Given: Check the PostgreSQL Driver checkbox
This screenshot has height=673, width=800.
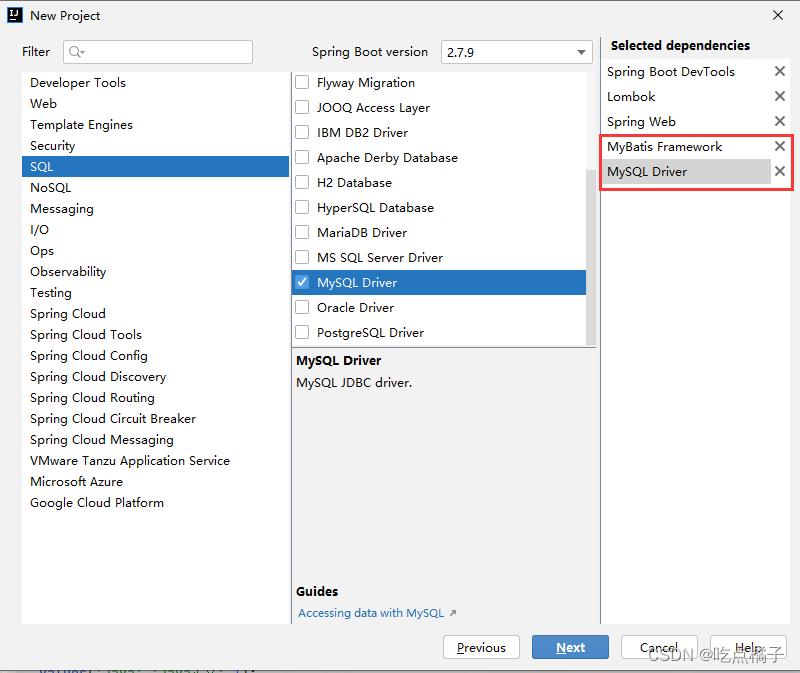Looking at the screenshot, I should [x=302, y=332].
